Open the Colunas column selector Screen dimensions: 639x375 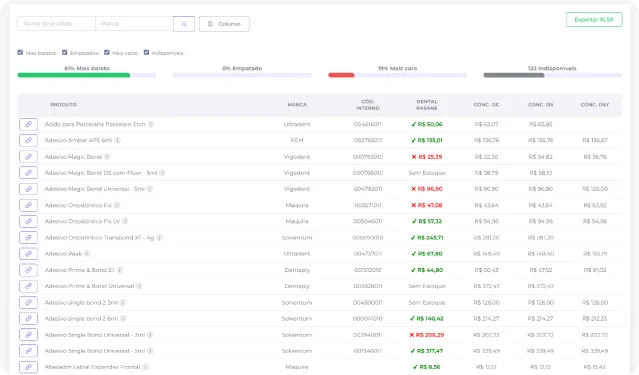pos(224,24)
